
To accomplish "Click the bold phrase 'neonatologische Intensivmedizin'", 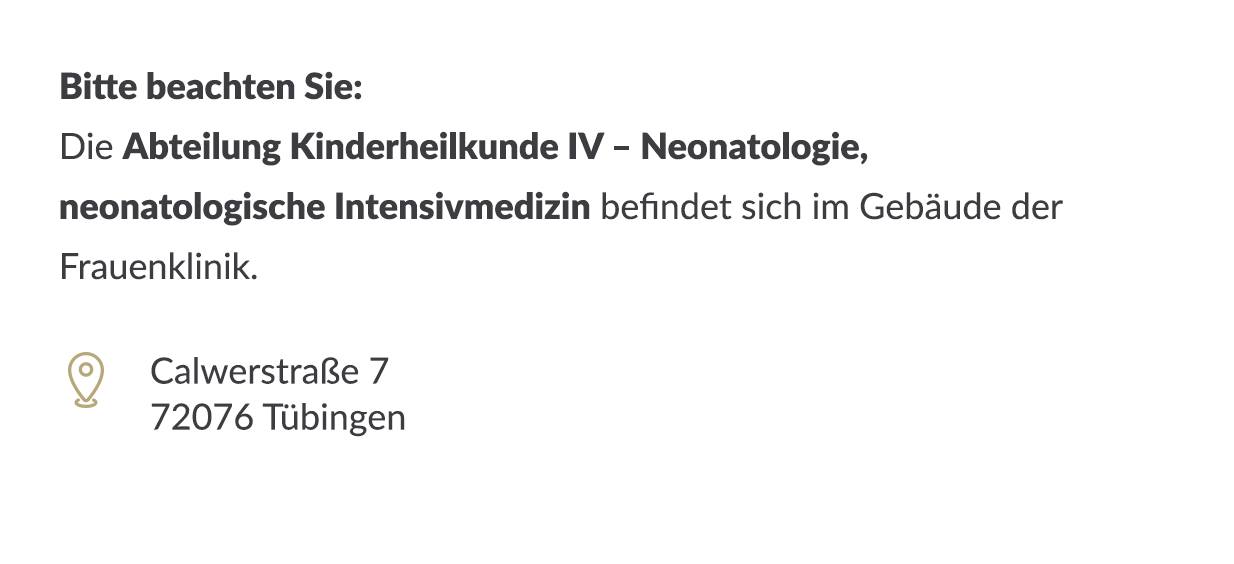I will [x=325, y=208].
